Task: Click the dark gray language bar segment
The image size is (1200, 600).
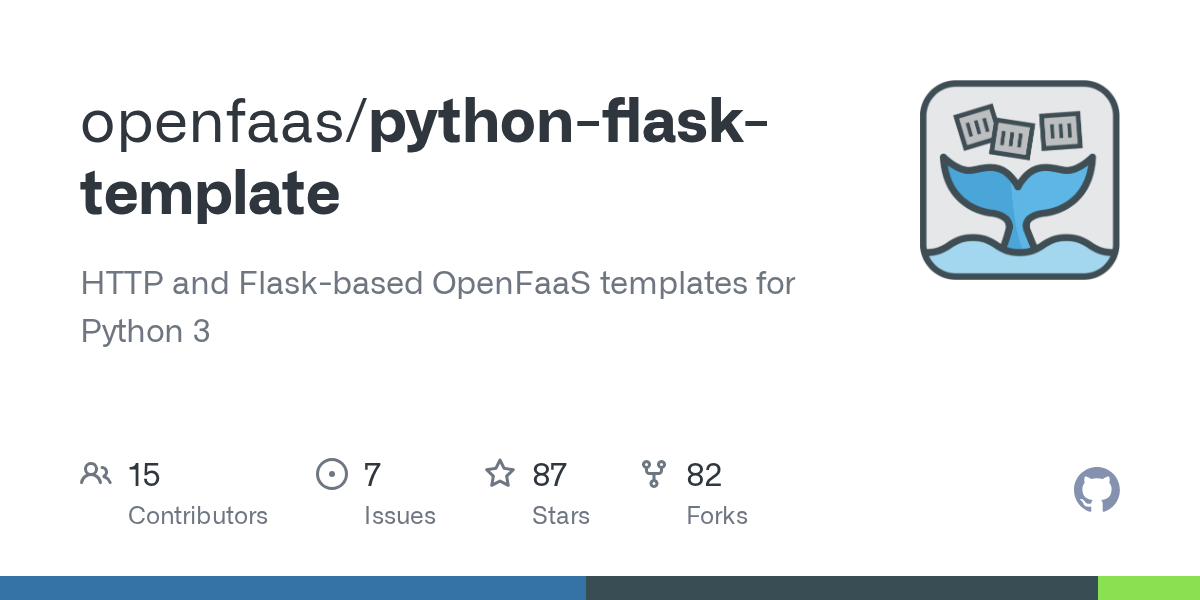Action: coord(841,588)
